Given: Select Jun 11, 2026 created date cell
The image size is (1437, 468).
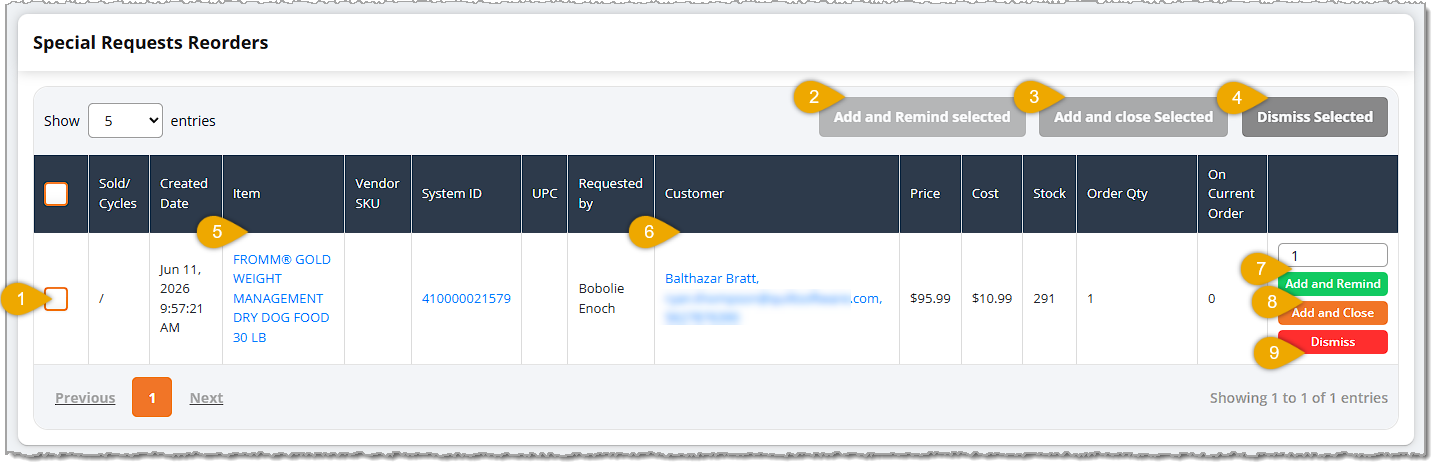Looking at the screenshot, I should (186, 298).
